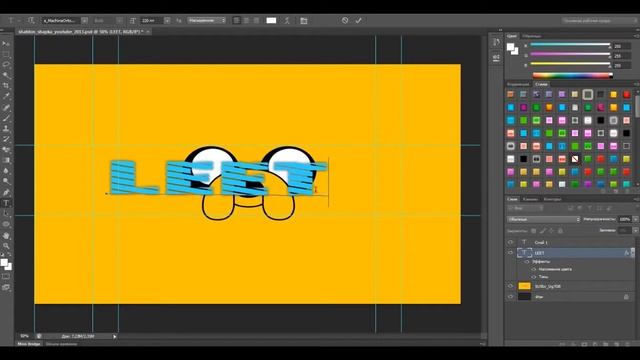Toggle Quick Mask mode in toolbar
The height and width of the screenshot is (360, 640).
pyautogui.click(x=6, y=277)
